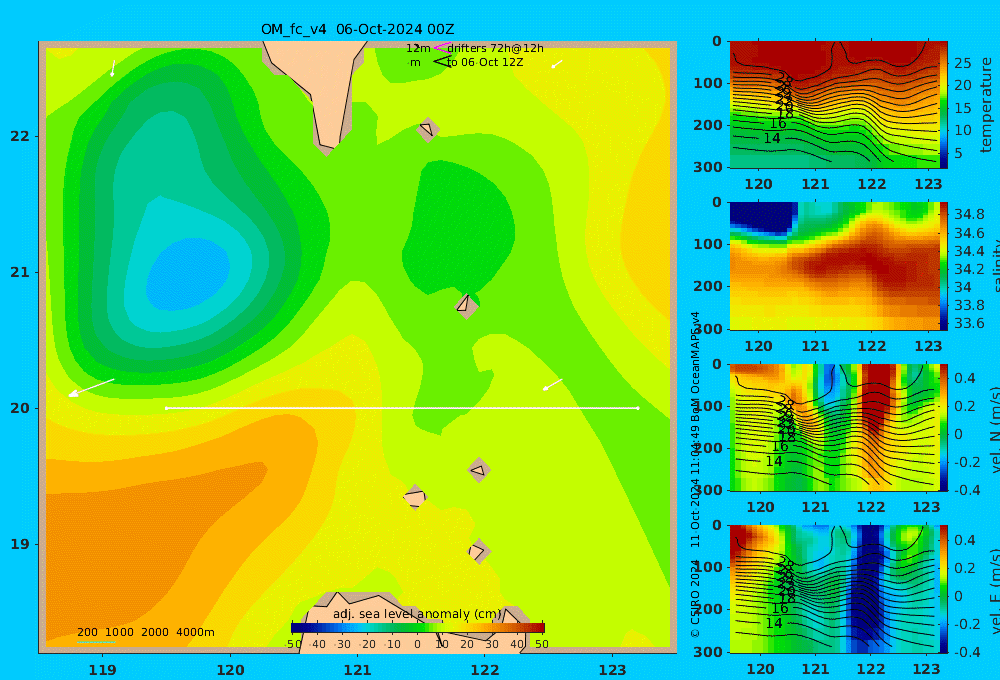Click the 34.8 tick on salinity colorbar

[969, 214]
